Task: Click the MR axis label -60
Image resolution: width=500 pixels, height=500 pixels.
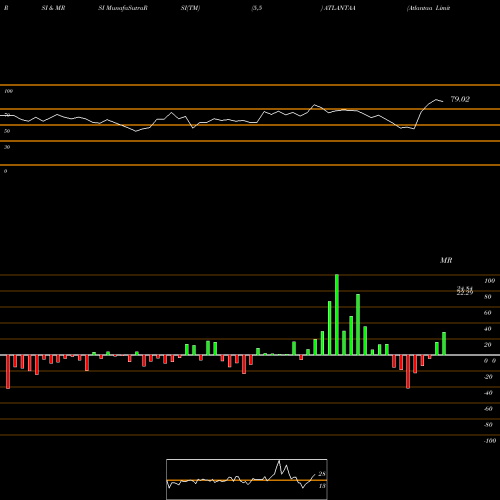Action: coord(488,409)
